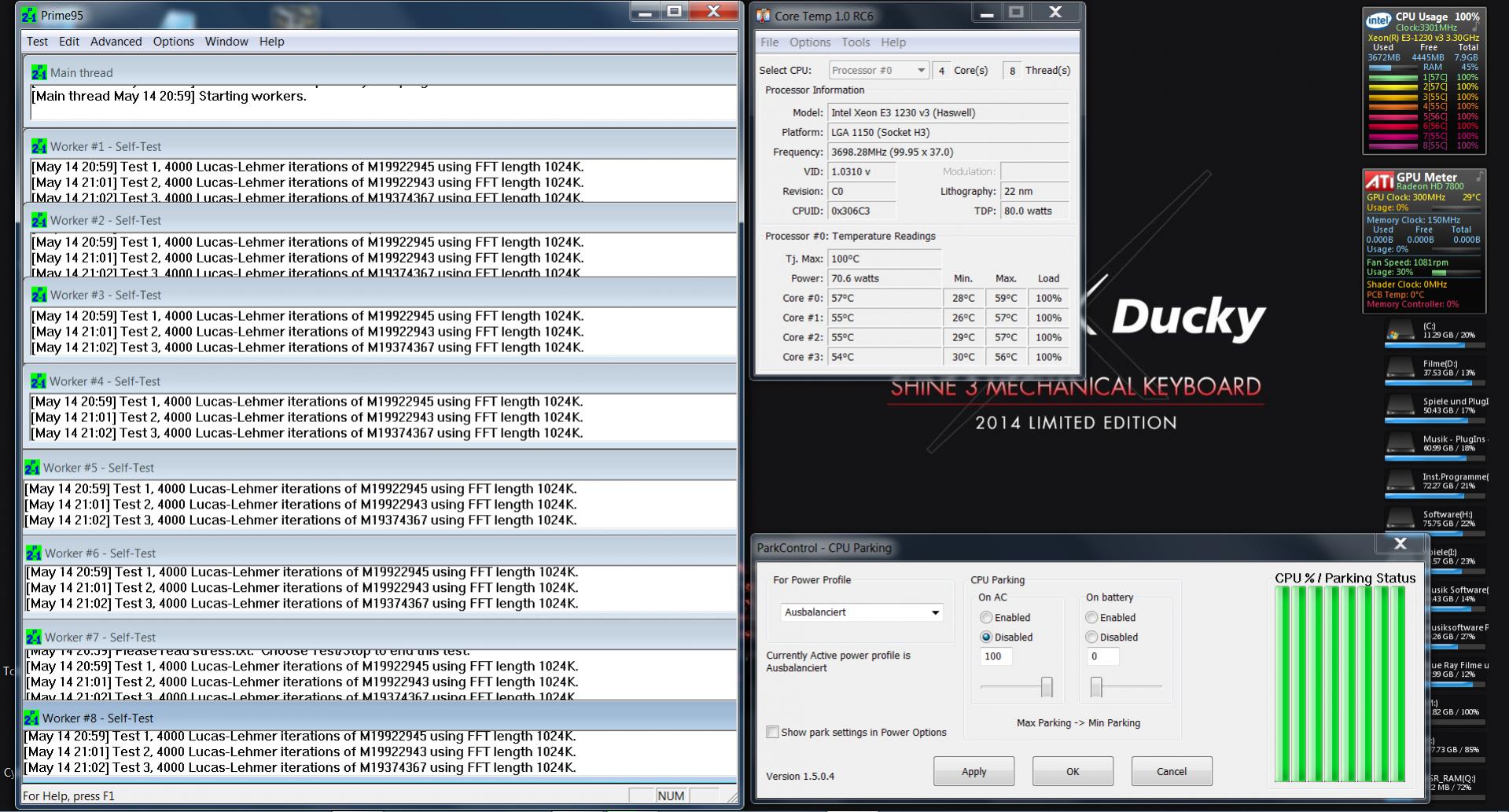Open the Select CPU Processor #0 dropdown
1509x812 pixels.
[x=878, y=71]
